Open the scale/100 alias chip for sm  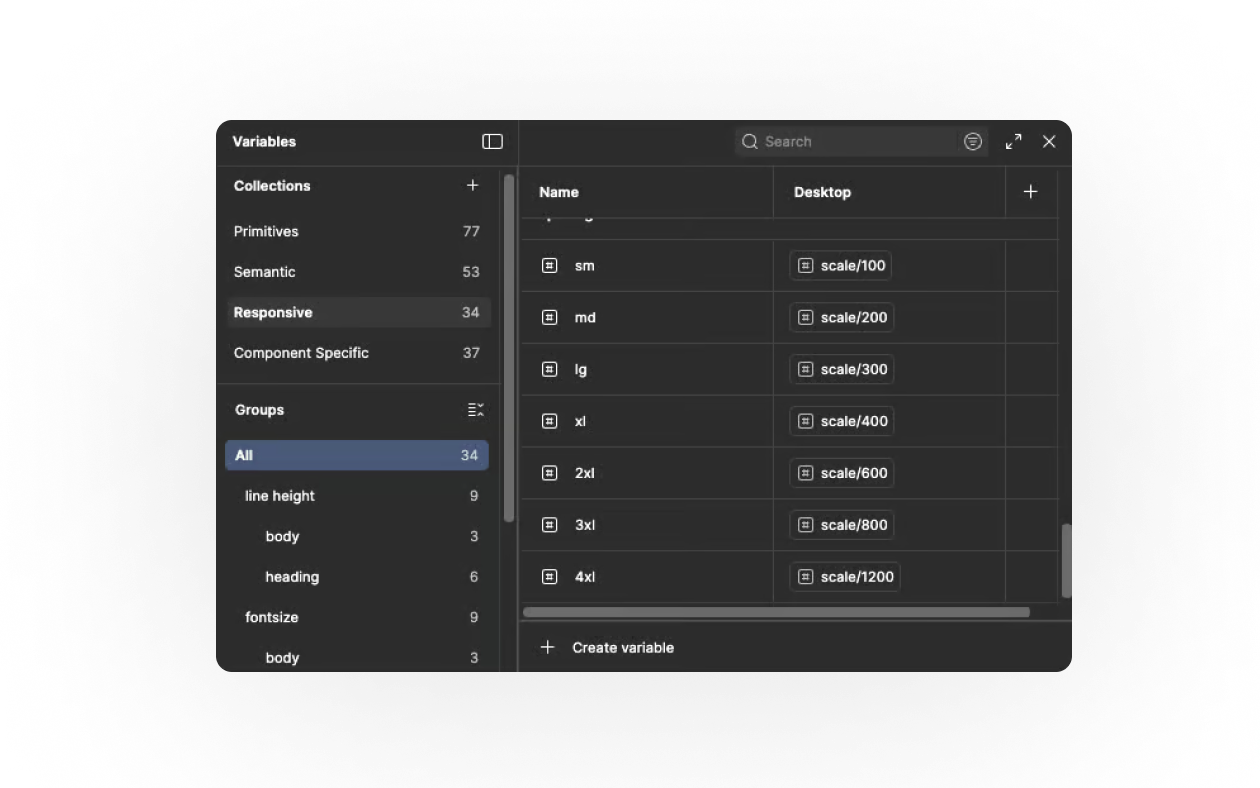(x=841, y=266)
